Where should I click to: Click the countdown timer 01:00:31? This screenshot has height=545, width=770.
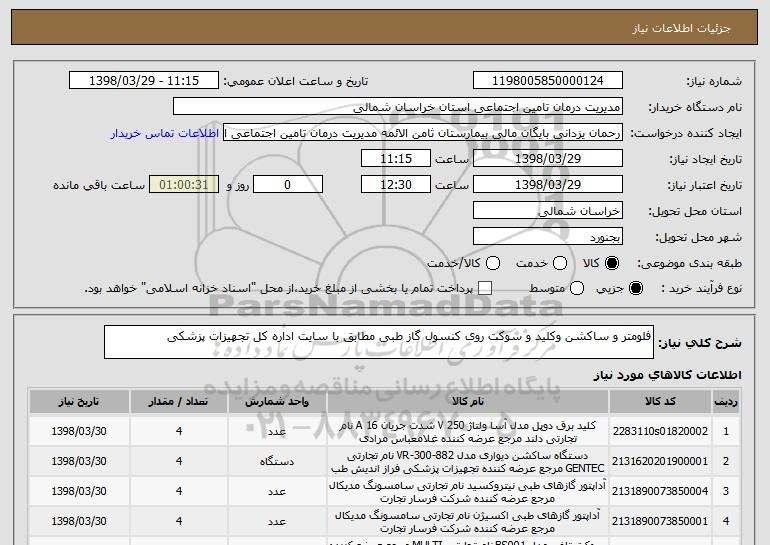(184, 185)
